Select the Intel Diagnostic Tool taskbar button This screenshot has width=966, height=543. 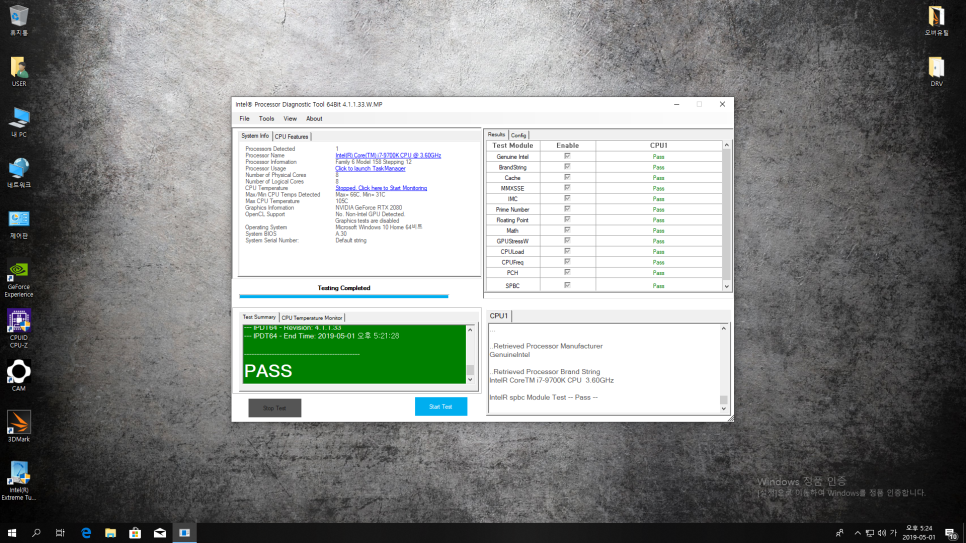(x=184, y=533)
